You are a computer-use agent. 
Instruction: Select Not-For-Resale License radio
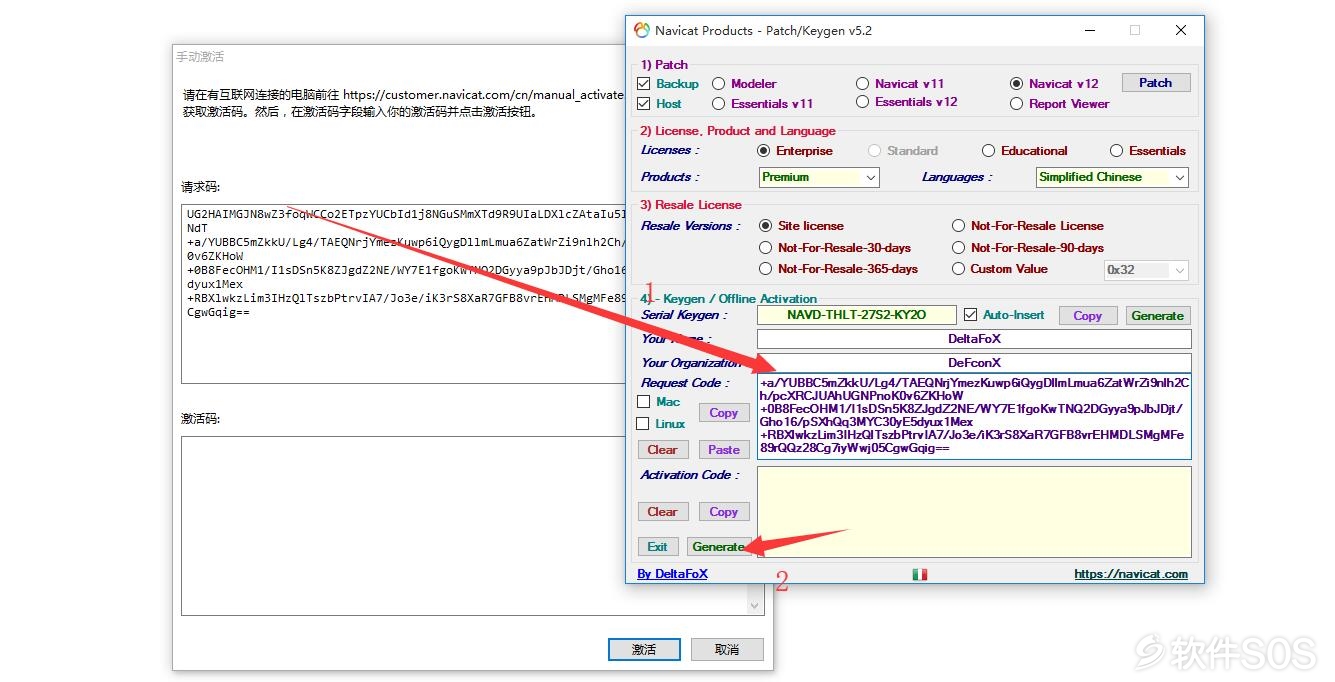pos(959,226)
